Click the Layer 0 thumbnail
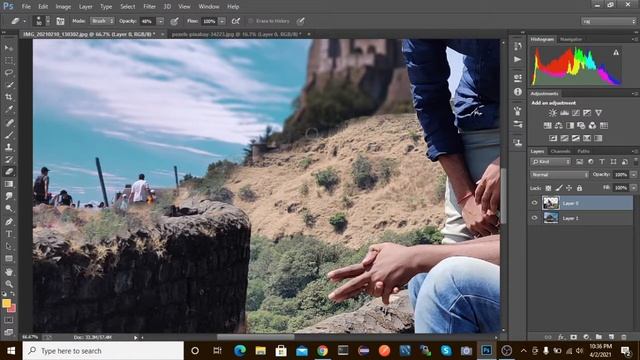 coord(551,203)
